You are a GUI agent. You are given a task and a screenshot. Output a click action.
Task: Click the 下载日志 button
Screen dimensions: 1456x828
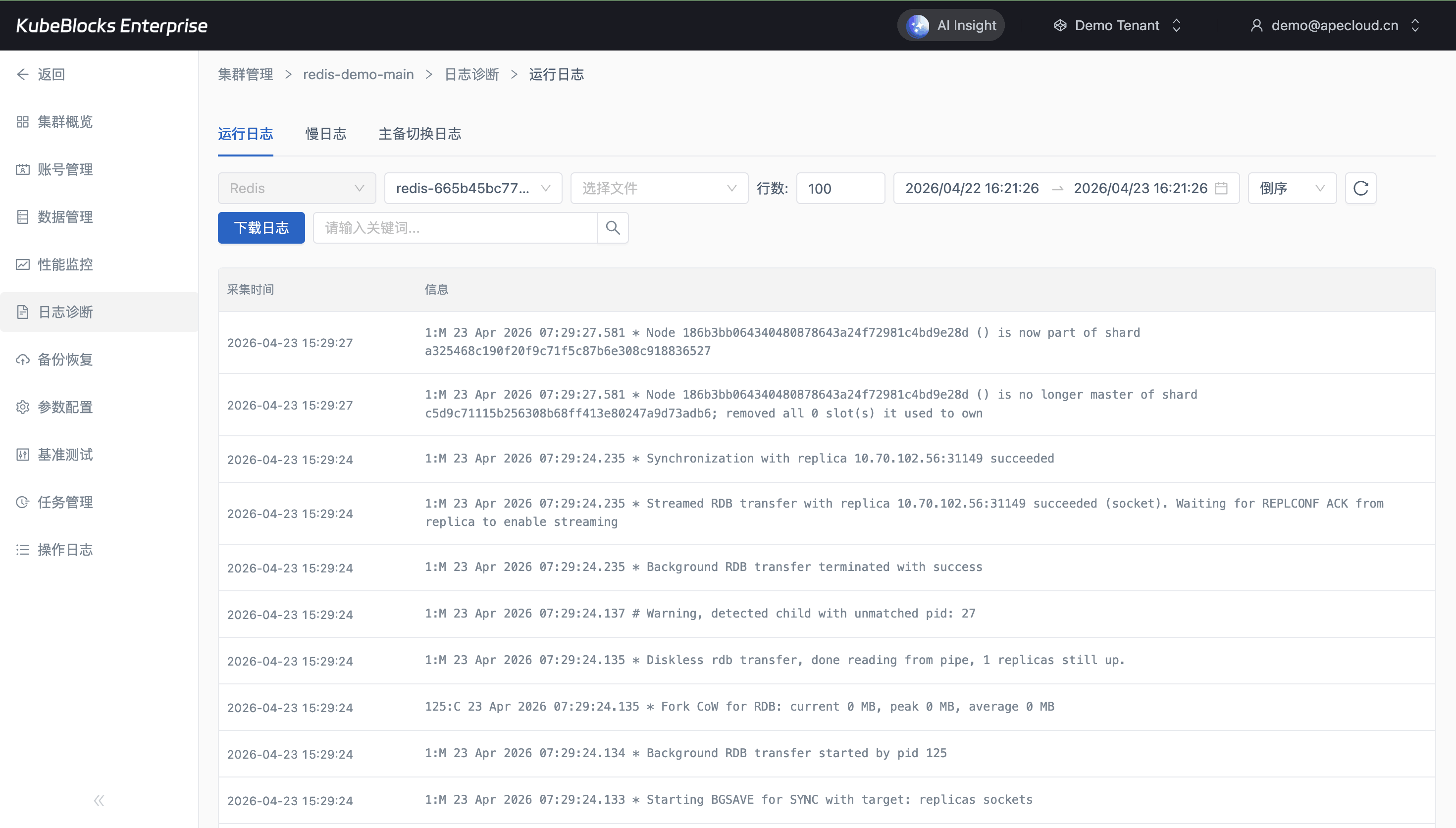tap(261, 228)
